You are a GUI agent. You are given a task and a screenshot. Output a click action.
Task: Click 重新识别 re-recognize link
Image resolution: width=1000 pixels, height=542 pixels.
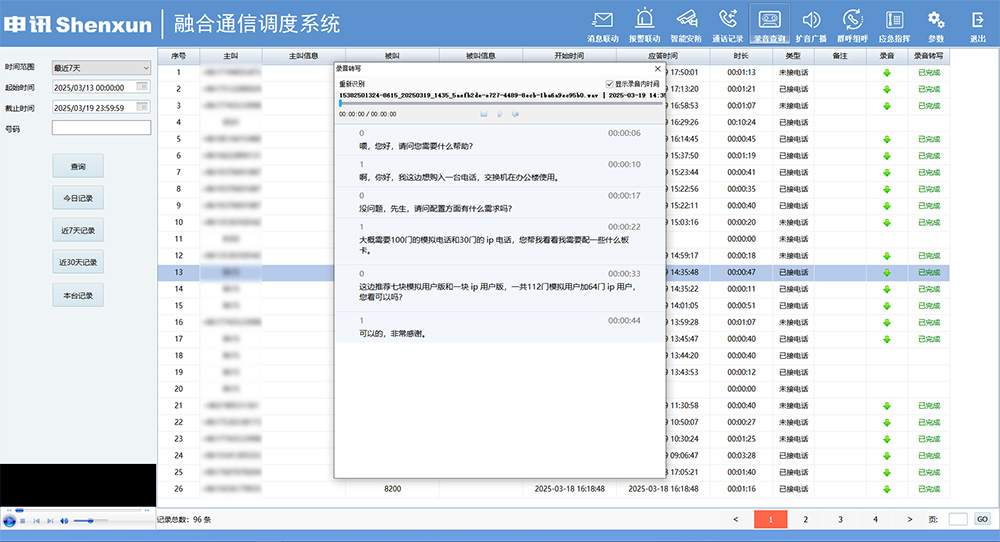[x=351, y=84]
